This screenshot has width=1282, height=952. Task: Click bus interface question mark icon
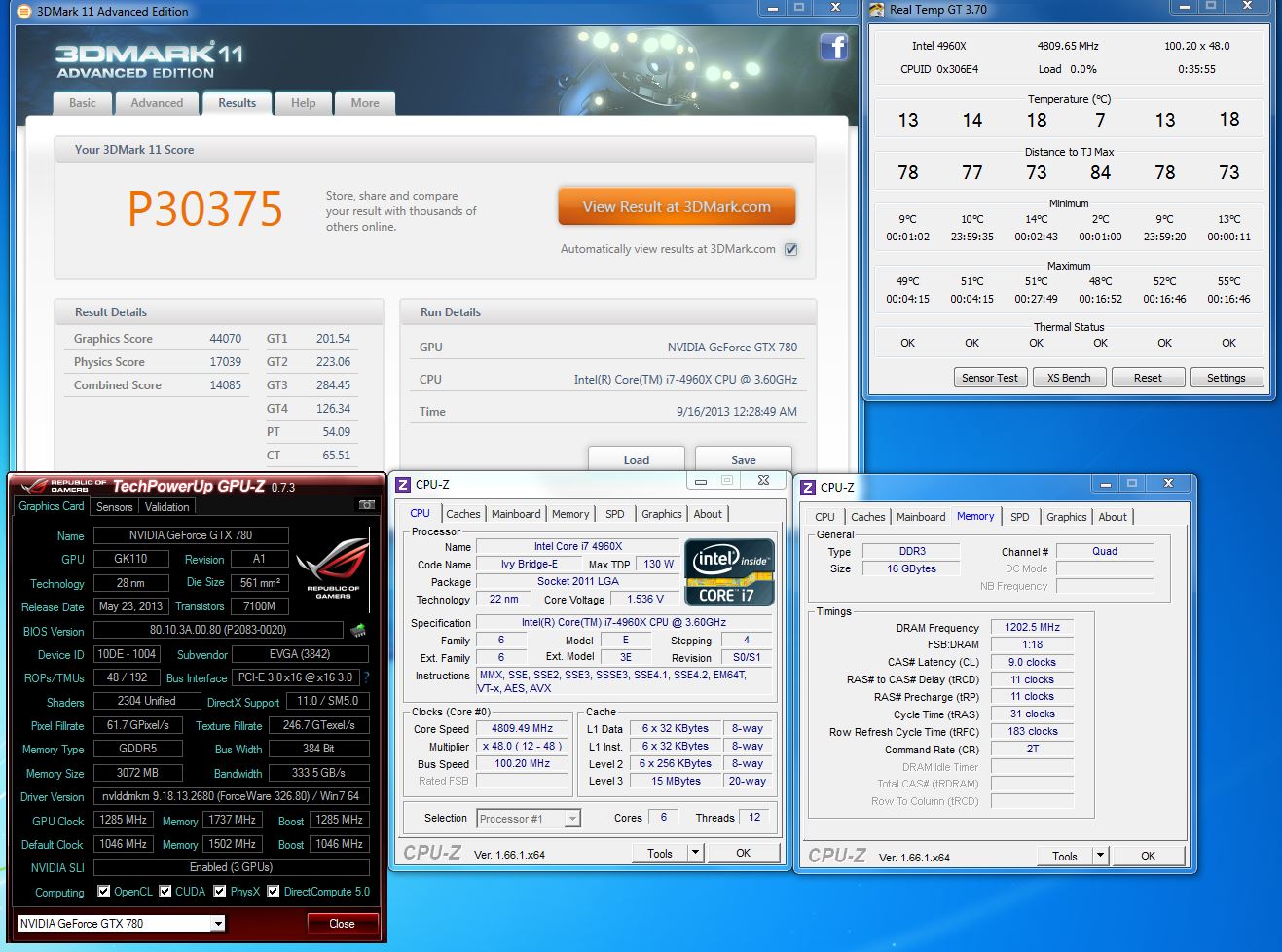coord(366,677)
